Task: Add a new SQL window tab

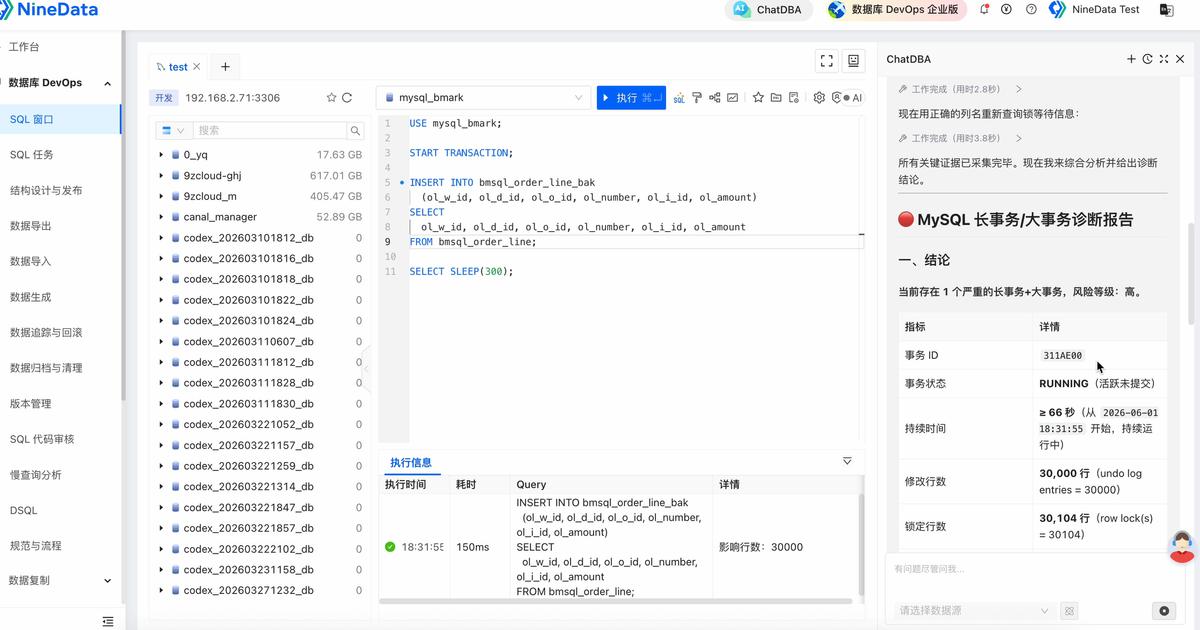Action: click(x=225, y=67)
